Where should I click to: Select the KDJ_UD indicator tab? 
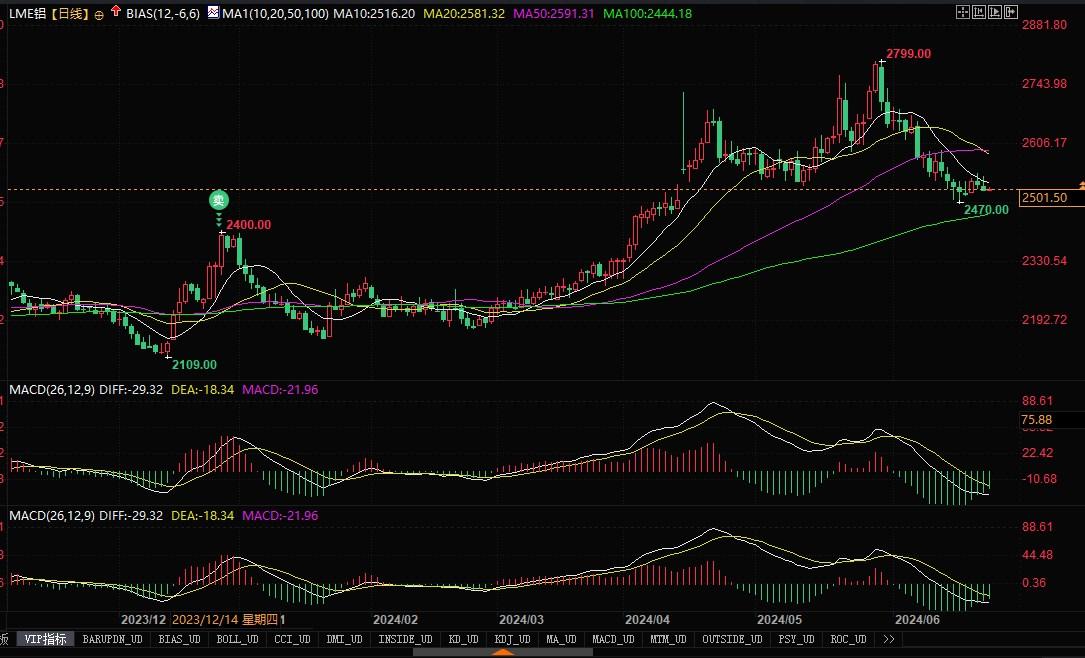(x=513, y=639)
